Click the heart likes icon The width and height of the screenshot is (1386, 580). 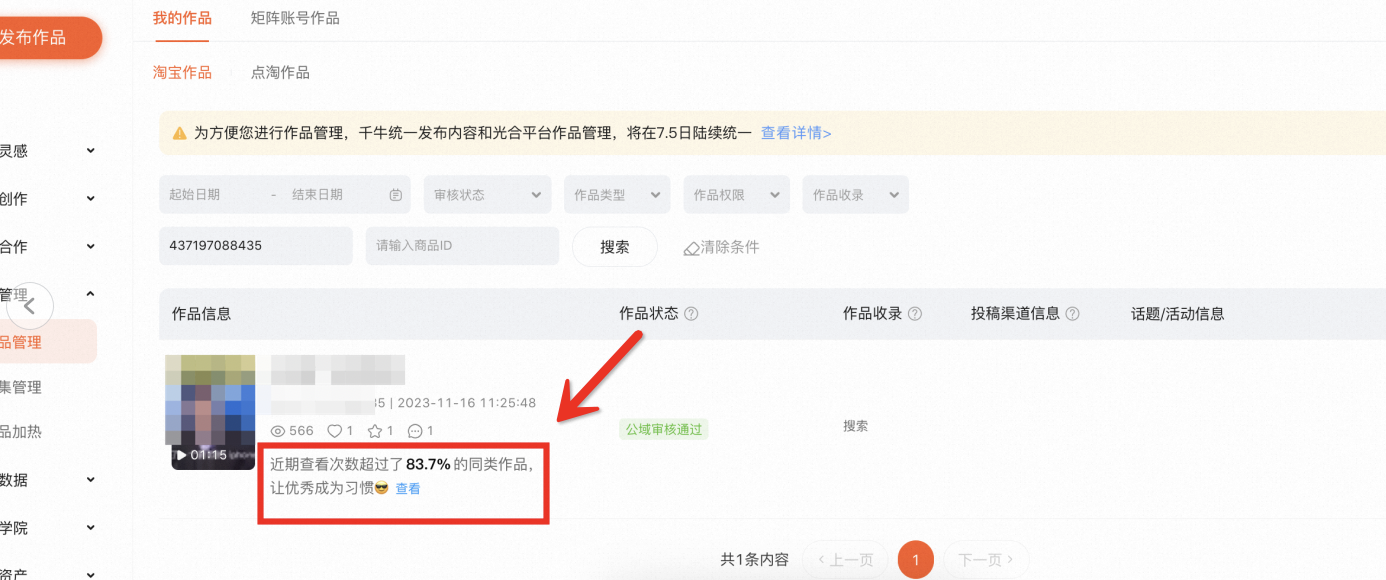pyautogui.click(x=335, y=431)
